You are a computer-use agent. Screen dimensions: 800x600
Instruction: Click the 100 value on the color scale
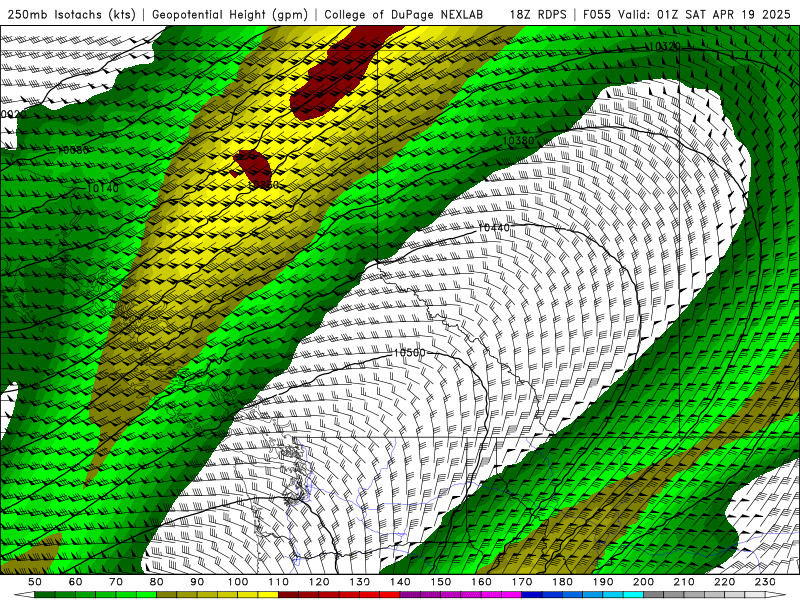tap(238, 582)
